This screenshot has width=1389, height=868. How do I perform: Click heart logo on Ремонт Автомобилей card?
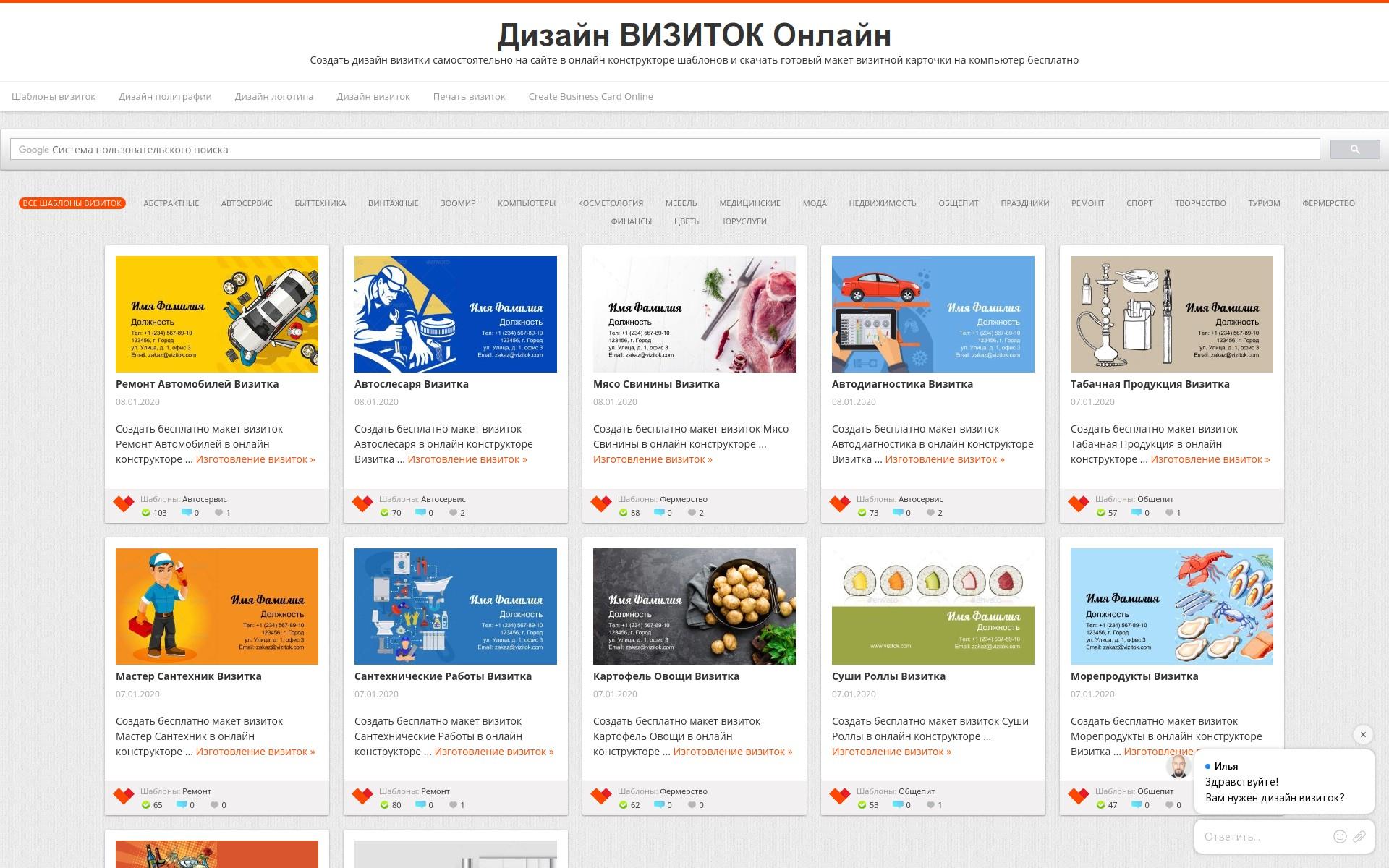124,503
